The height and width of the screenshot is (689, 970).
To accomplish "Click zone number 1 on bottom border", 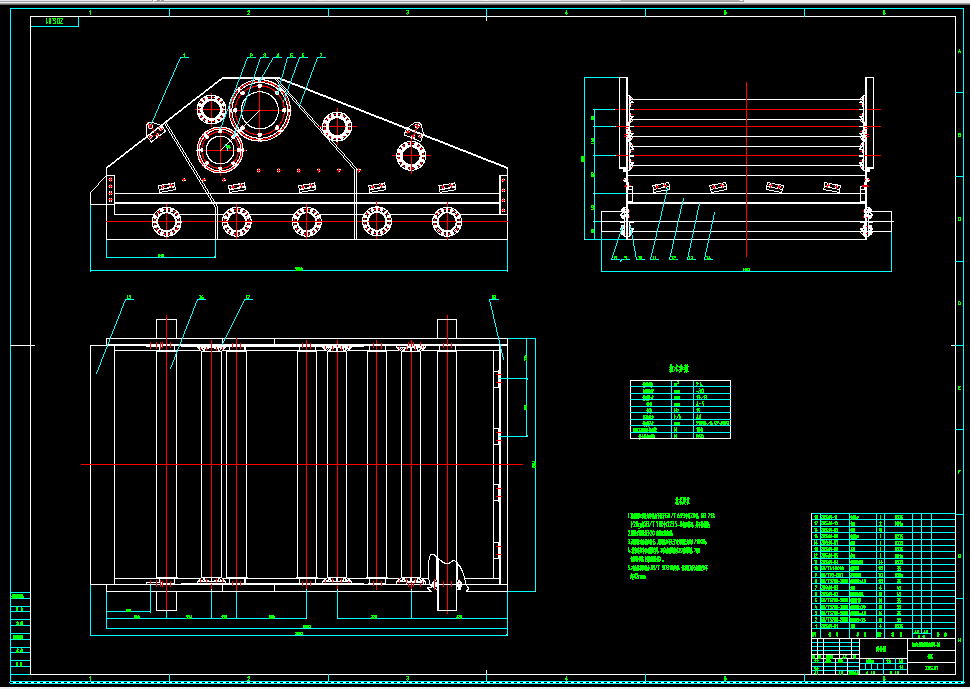I will 90,678.
